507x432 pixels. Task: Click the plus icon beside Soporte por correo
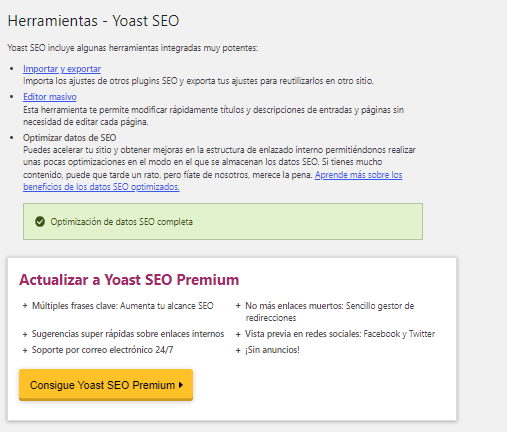(x=25, y=350)
